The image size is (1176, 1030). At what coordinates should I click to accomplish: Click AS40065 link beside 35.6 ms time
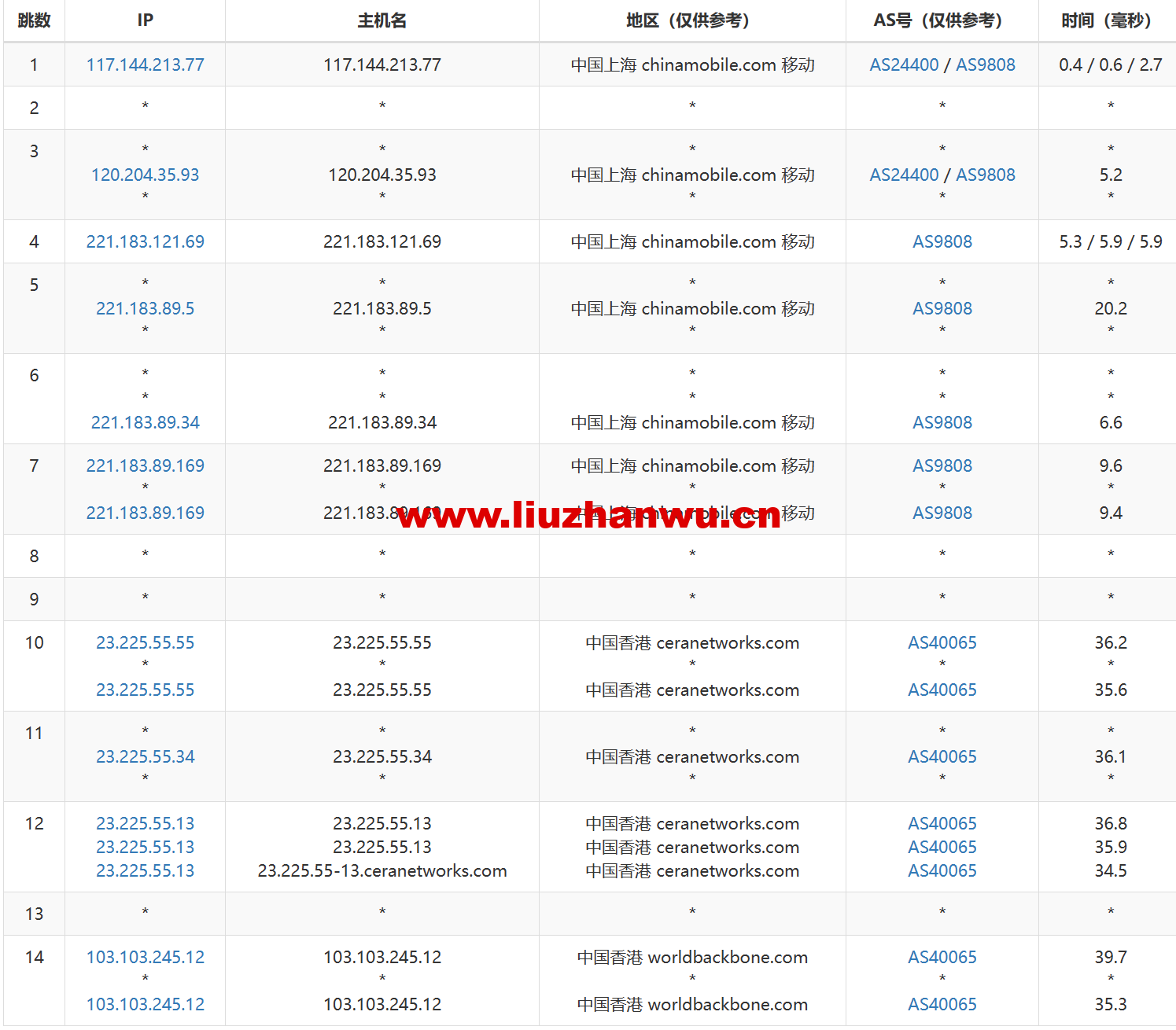coord(942,690)
